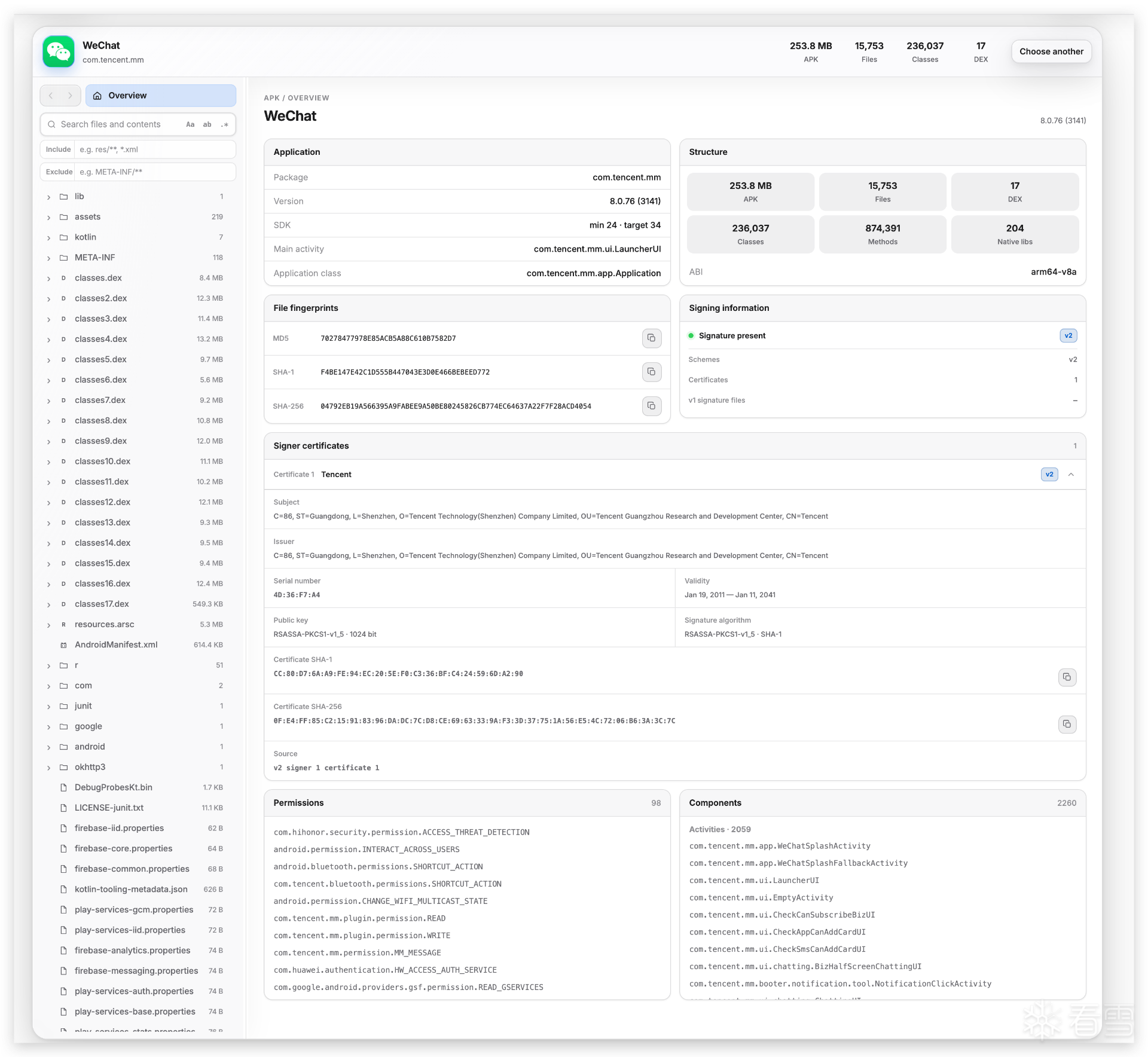Screen dimensions: 1148x1057
Task: Click the Choose another button
Action: tap(1051, 51)
